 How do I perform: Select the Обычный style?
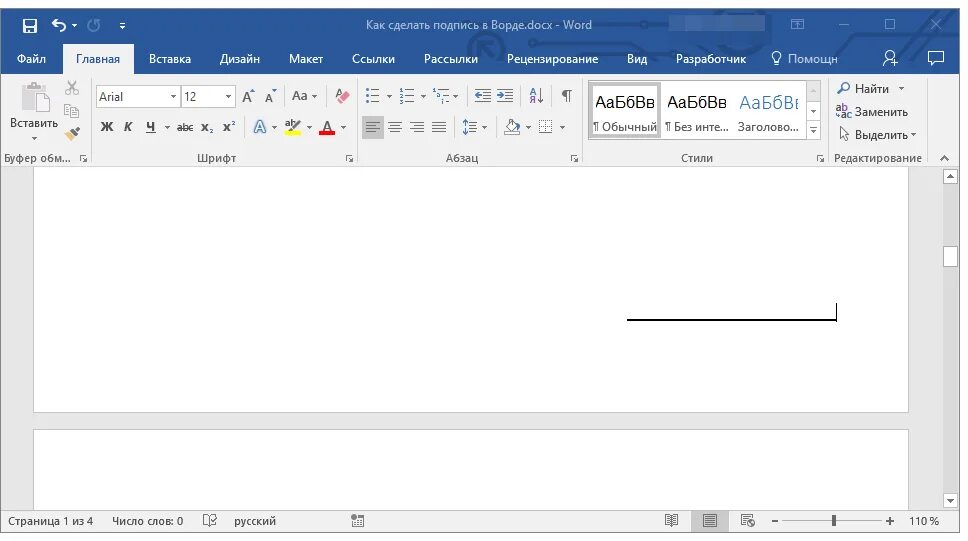coord(625,111)
